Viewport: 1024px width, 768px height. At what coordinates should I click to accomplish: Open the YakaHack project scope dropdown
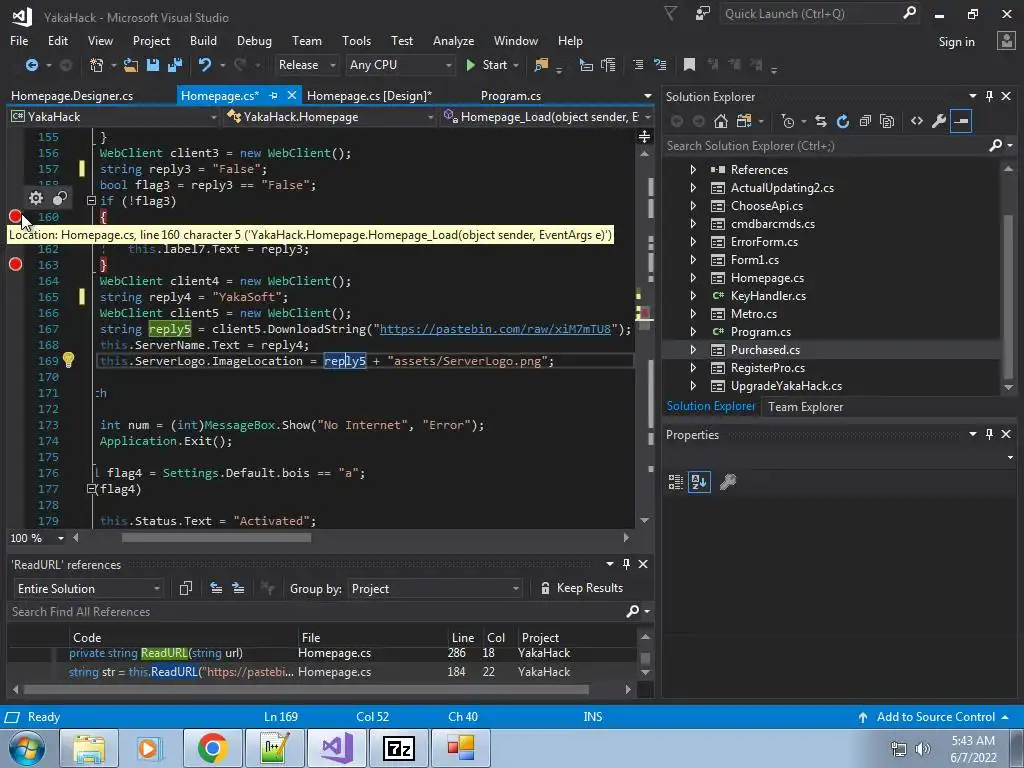pos(113,117)
